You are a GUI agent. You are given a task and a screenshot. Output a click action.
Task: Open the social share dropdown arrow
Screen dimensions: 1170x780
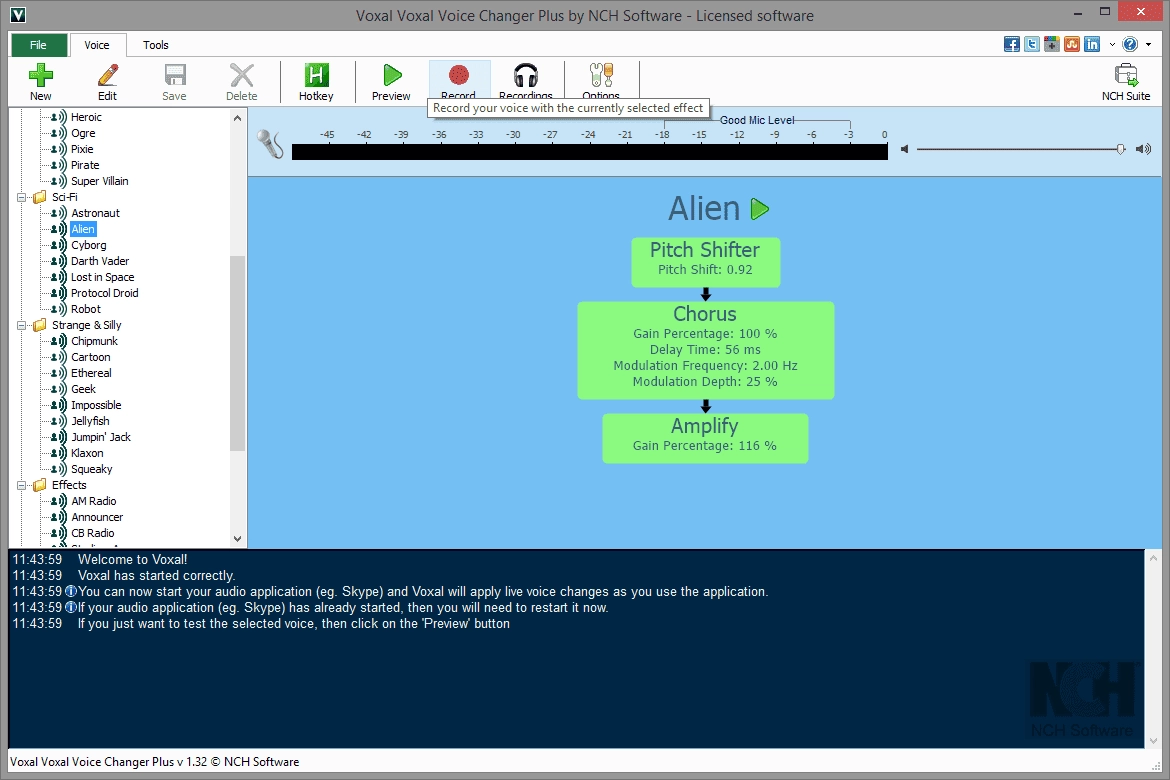1112,45
